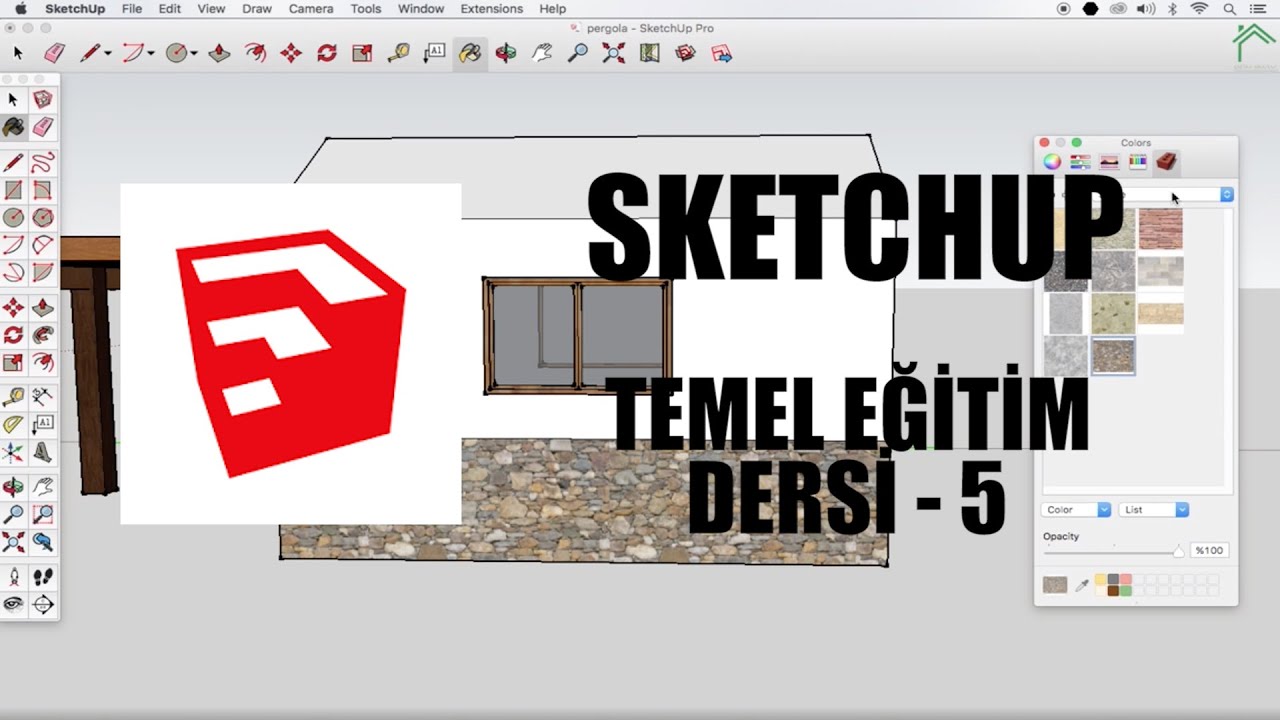This screenshot has height=720, width=1280.
Task: Activate the Paint Bucket tool in top toolbar
Action: 469,53
